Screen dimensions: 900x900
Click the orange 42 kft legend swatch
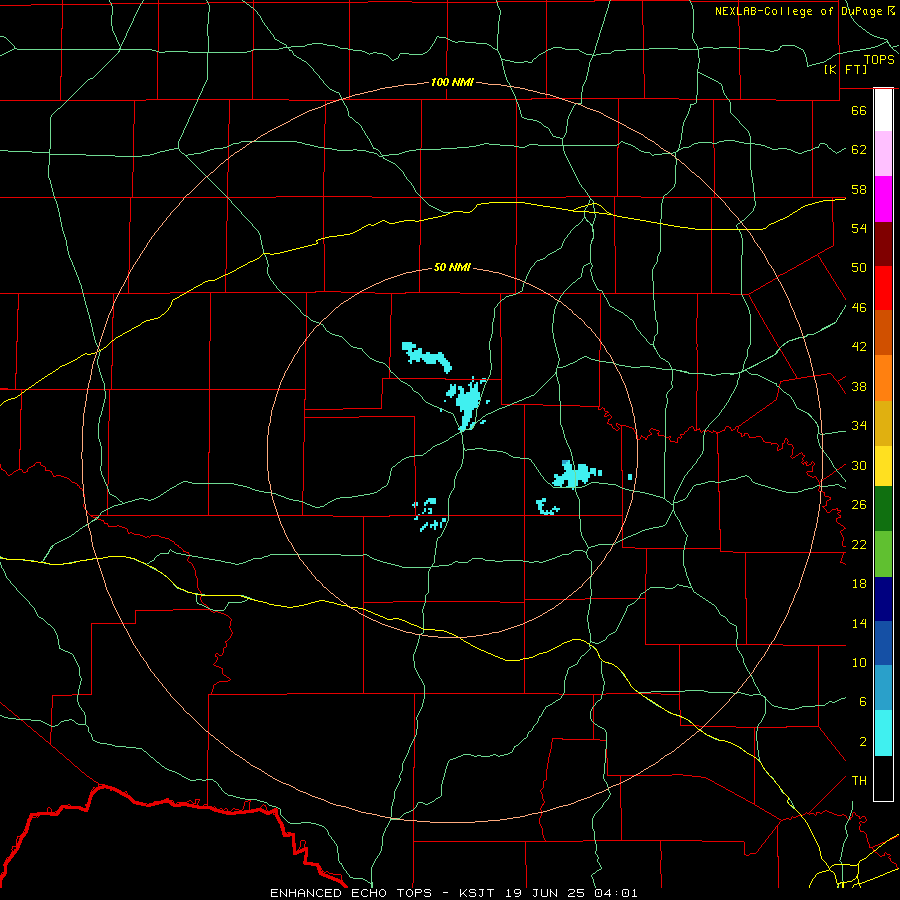tap(883, 378)
